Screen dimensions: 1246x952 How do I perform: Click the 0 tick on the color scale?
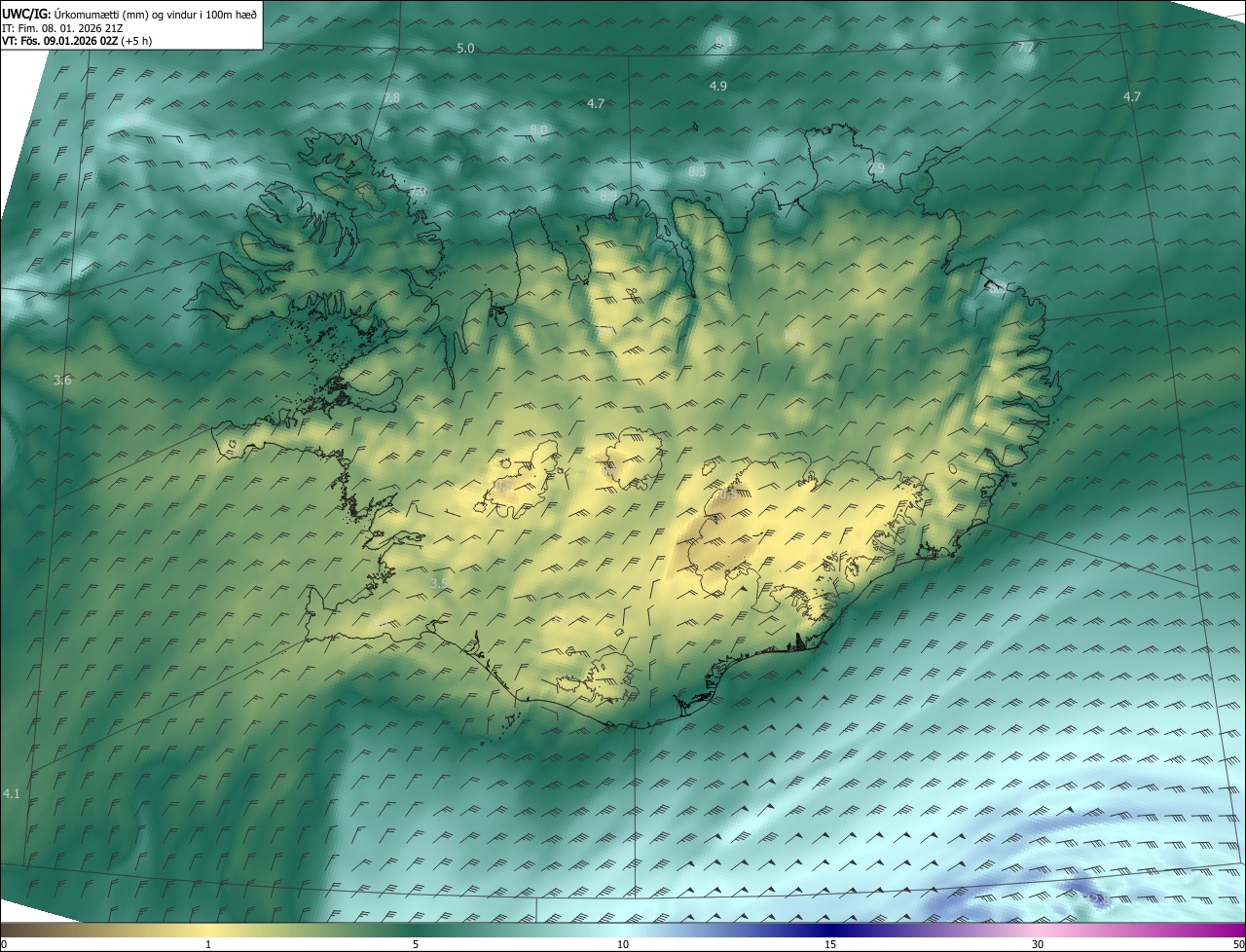(4, 945)
